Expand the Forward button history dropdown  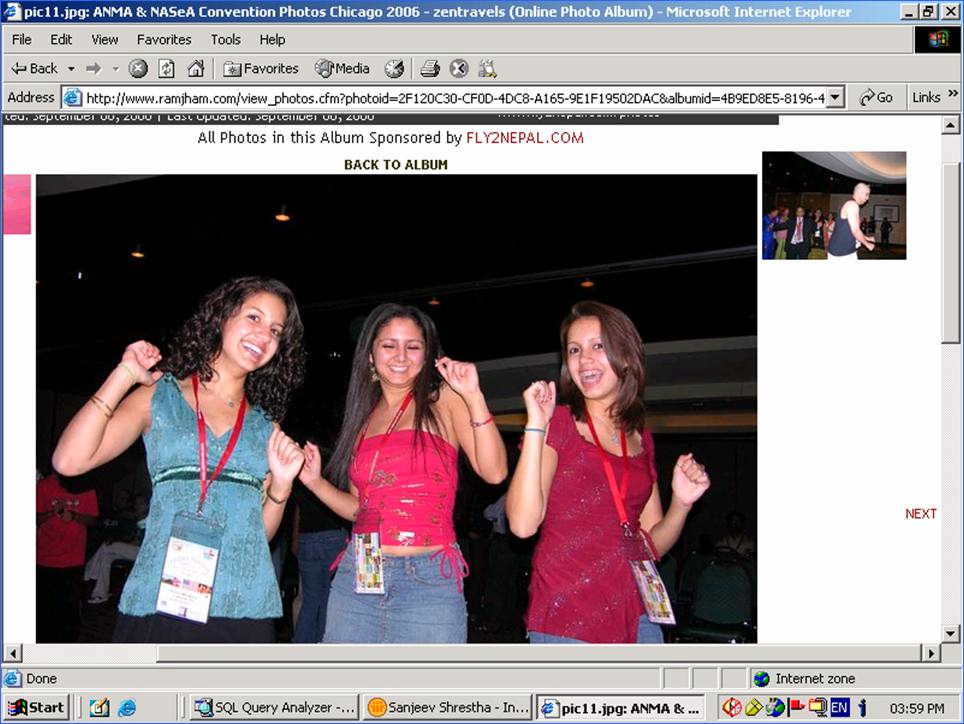115,68
